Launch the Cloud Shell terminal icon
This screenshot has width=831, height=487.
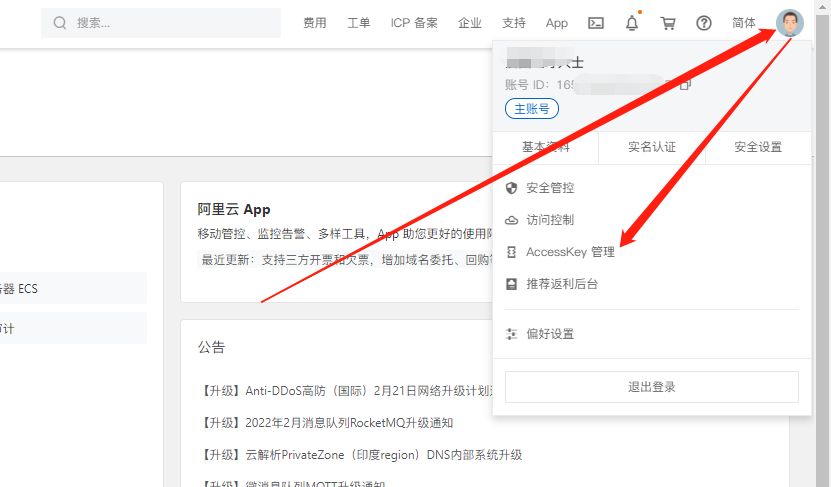[x=596, y=23]
